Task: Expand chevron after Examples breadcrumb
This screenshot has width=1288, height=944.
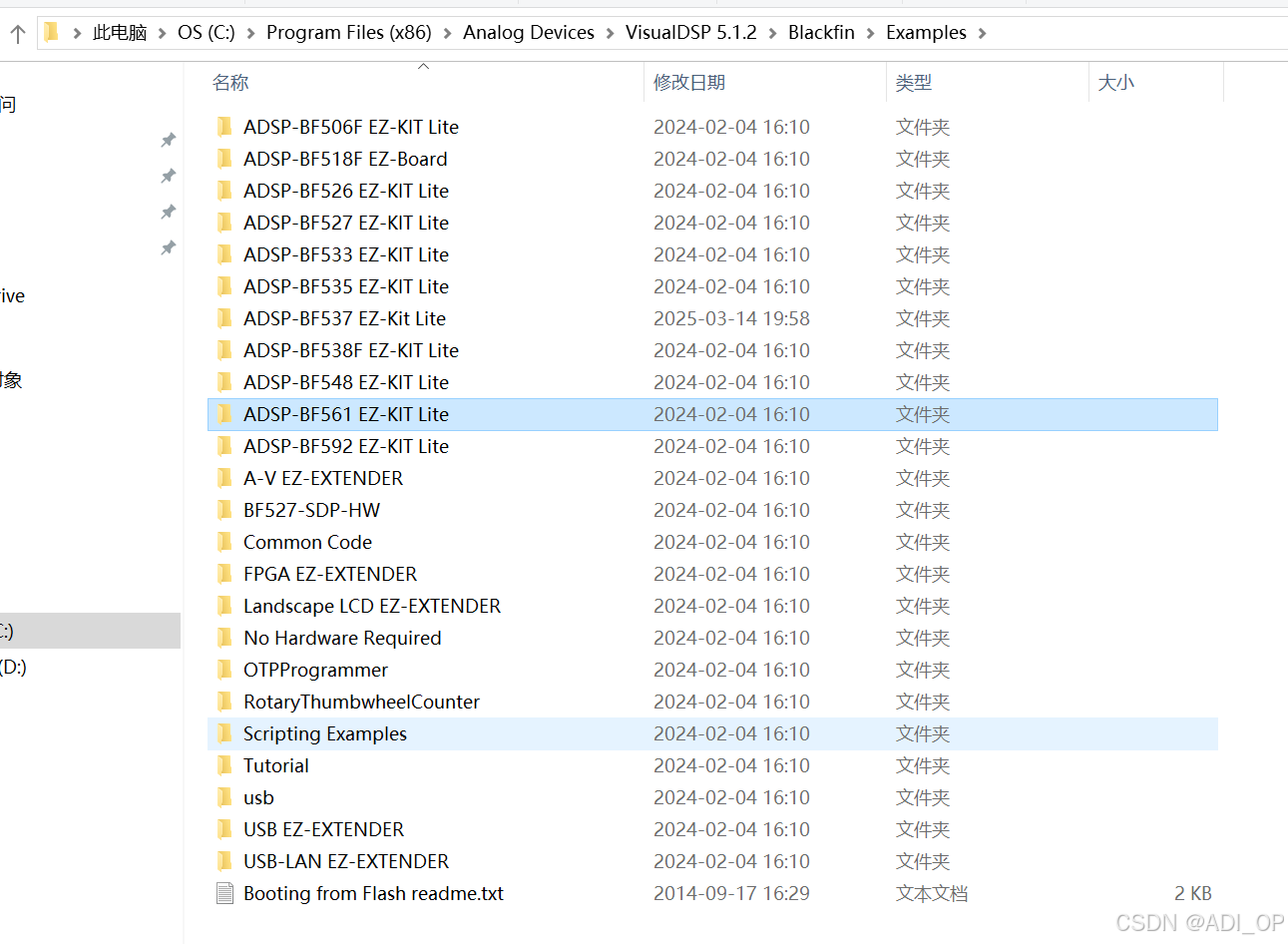Action: [982, 33]
